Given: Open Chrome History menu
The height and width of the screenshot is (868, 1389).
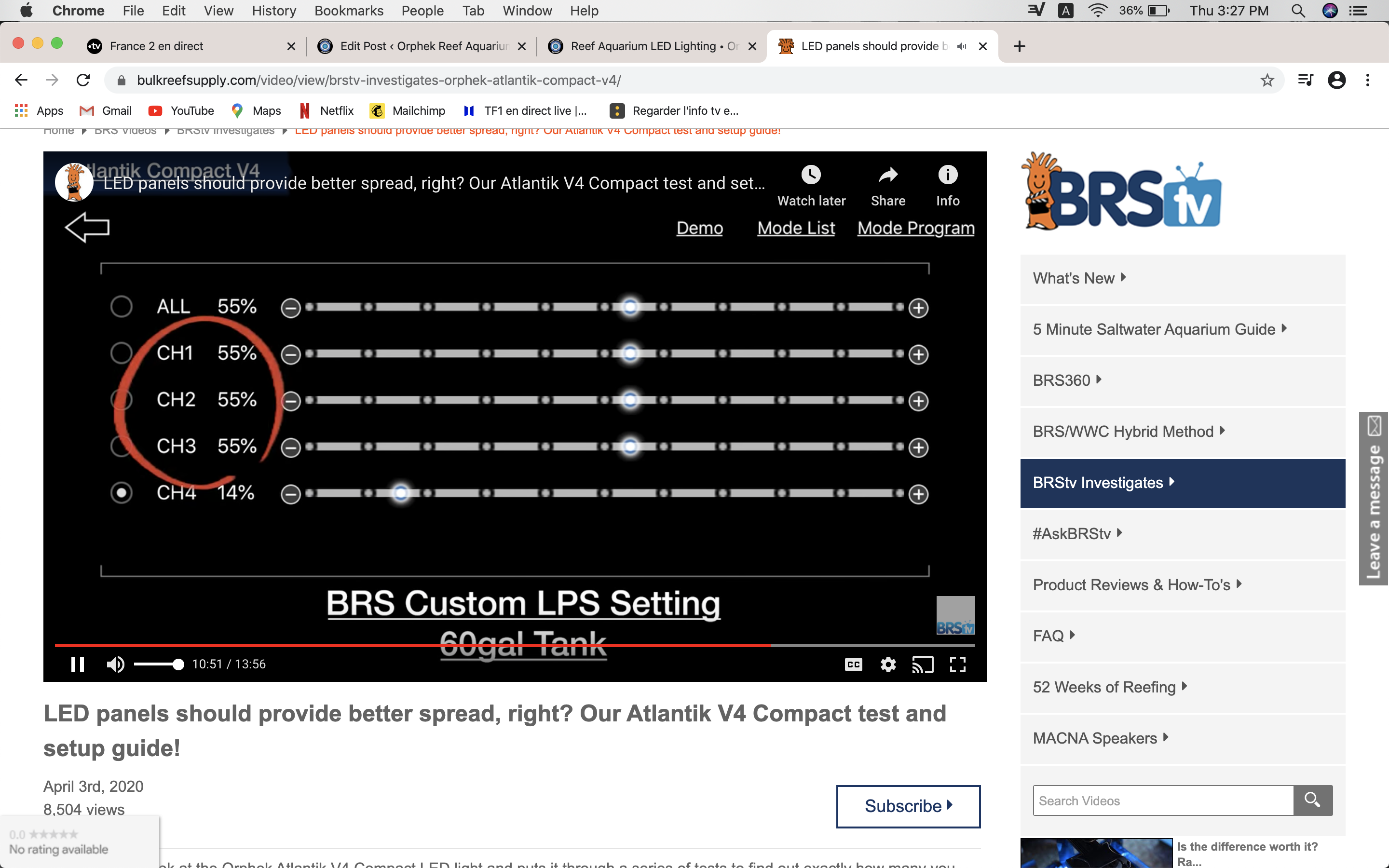Looking at the screenshot, I should click(274, 10).
